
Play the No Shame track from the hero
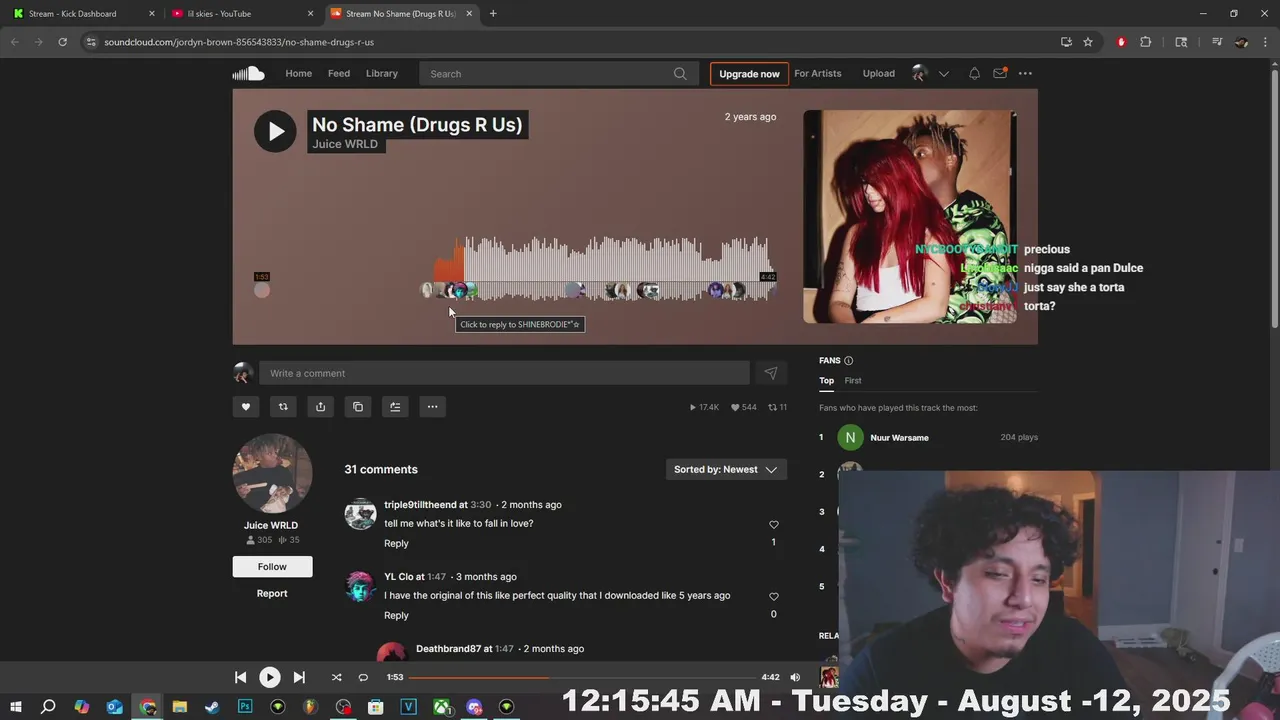(x=275, y=131)
